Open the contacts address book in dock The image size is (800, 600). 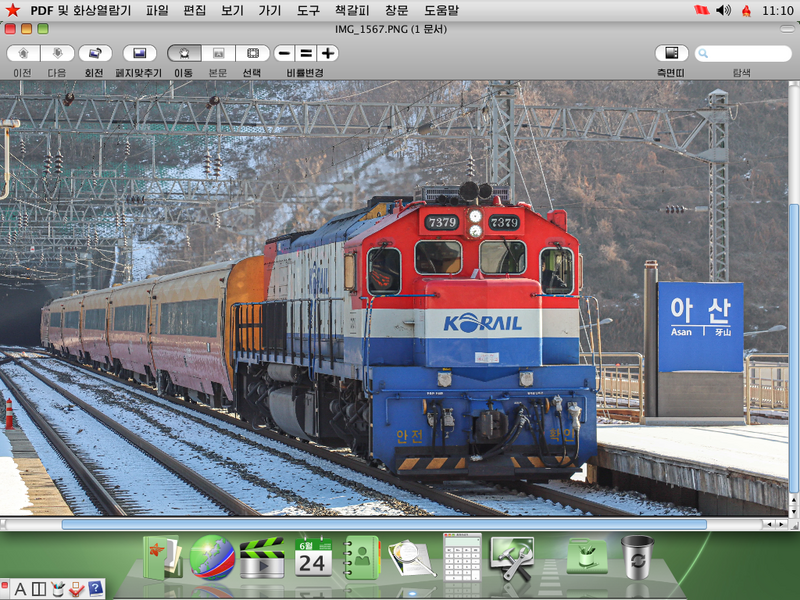(361, 558)
